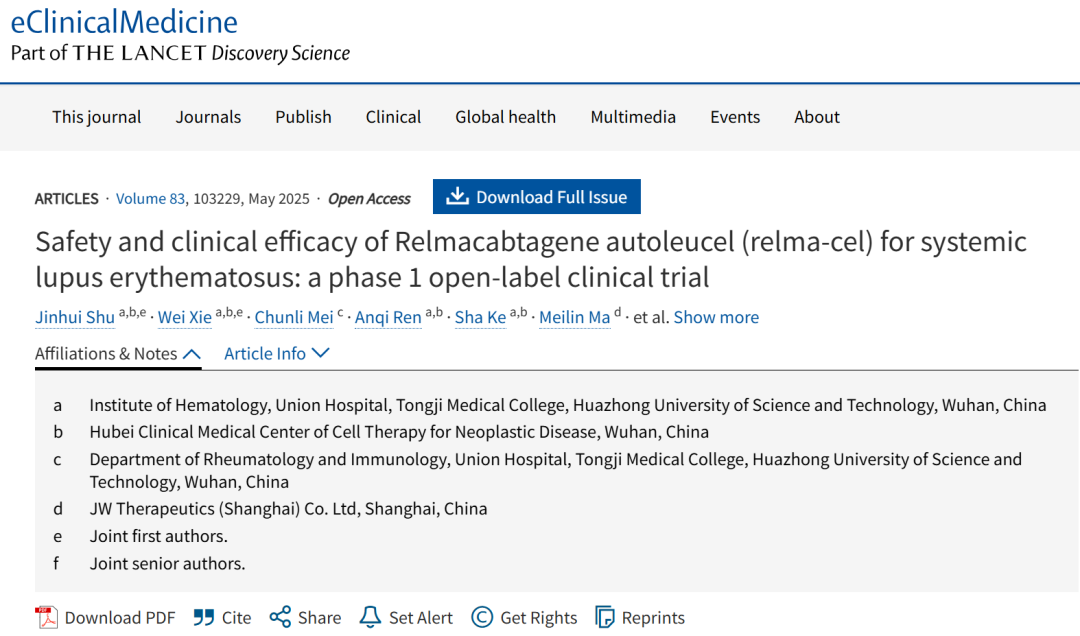Expand the Article Info section
Screen dimensions: 1080x636
coord(277,353)
